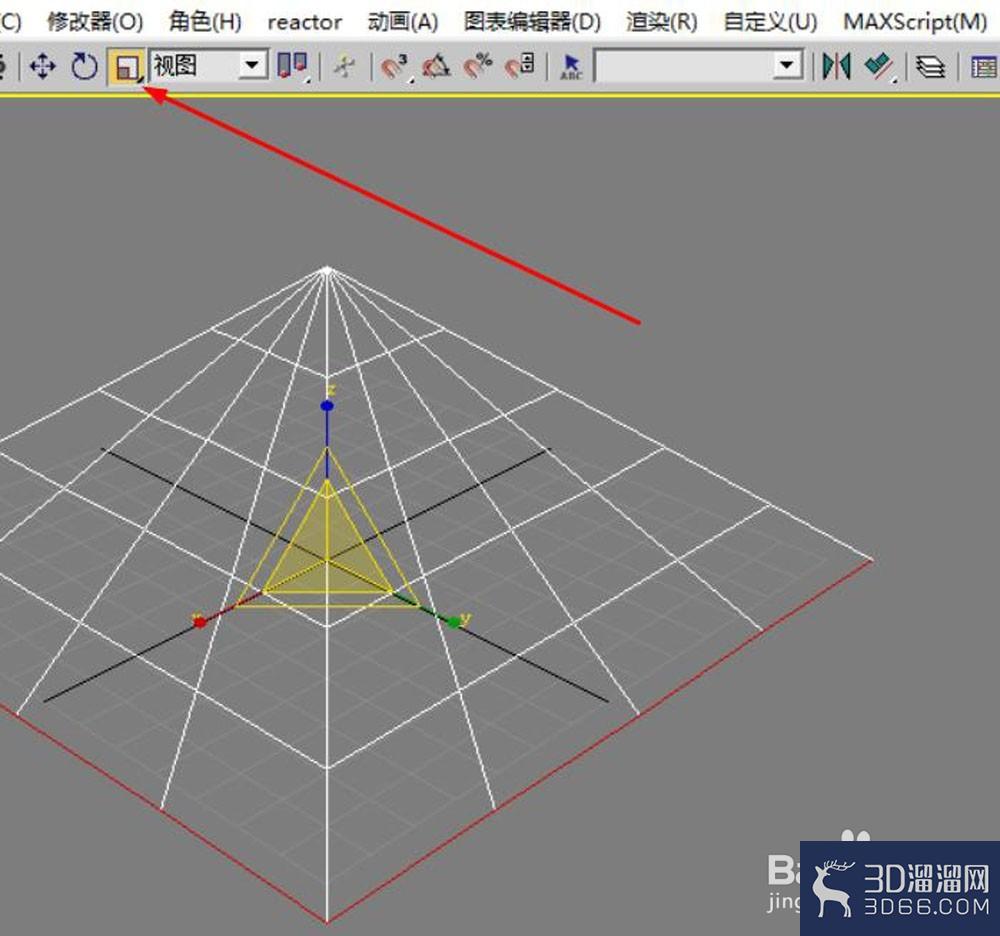Click the blue Z axis gizmo handle
The height and width of the screenshot is (936, 1000).
point(327,406)
